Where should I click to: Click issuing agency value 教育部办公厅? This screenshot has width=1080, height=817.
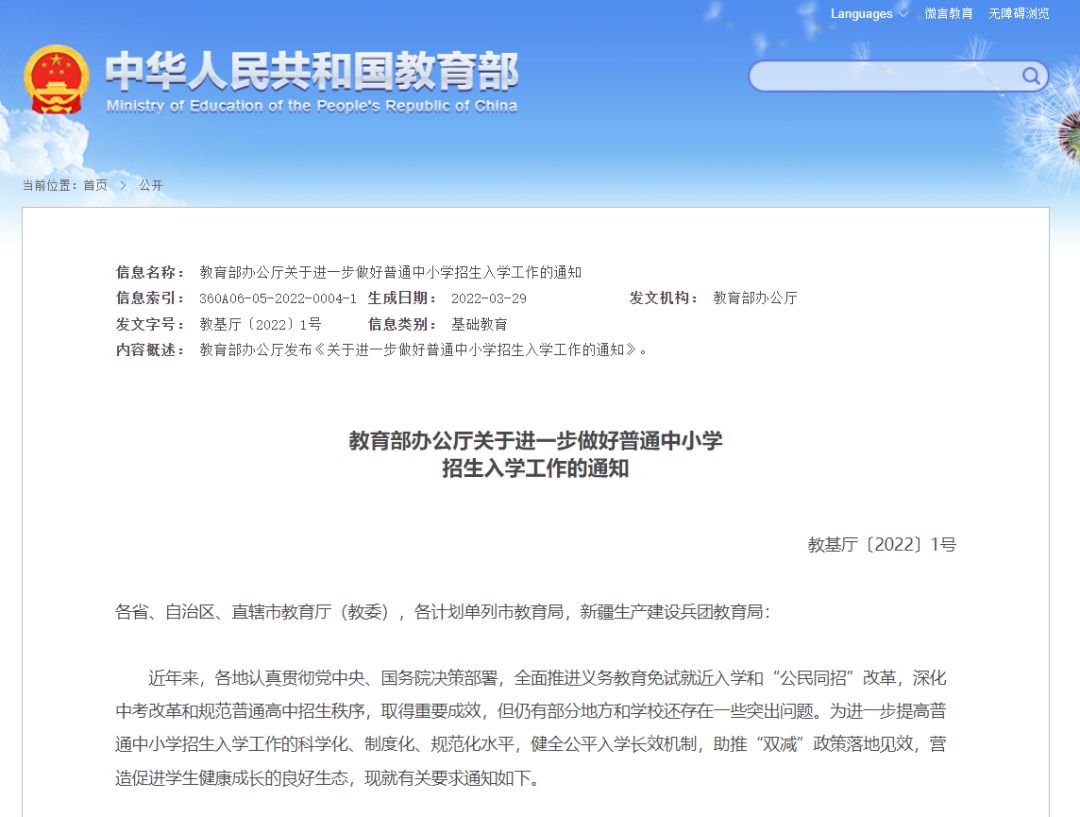point(755,298)
